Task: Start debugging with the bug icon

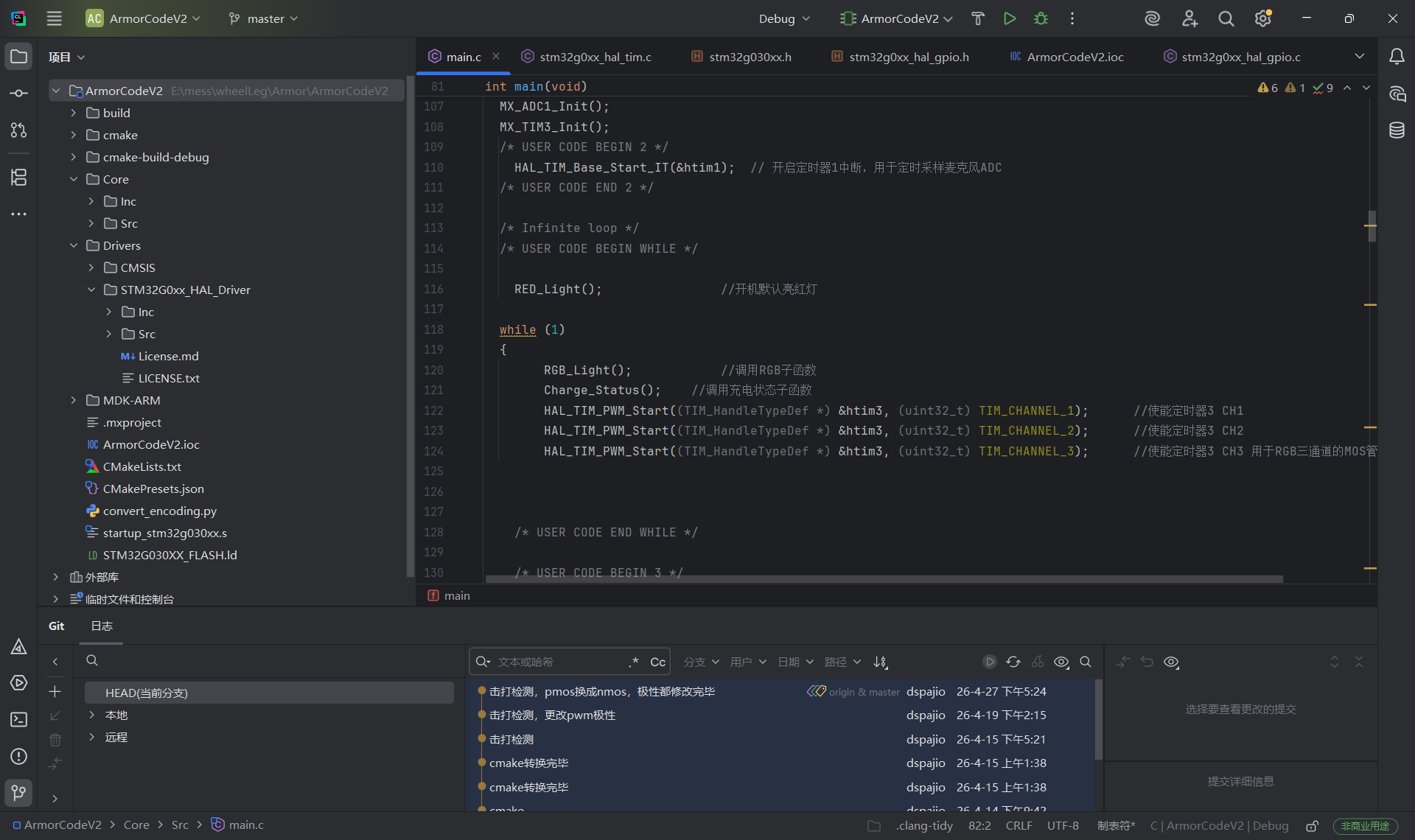Action: 1041,18
